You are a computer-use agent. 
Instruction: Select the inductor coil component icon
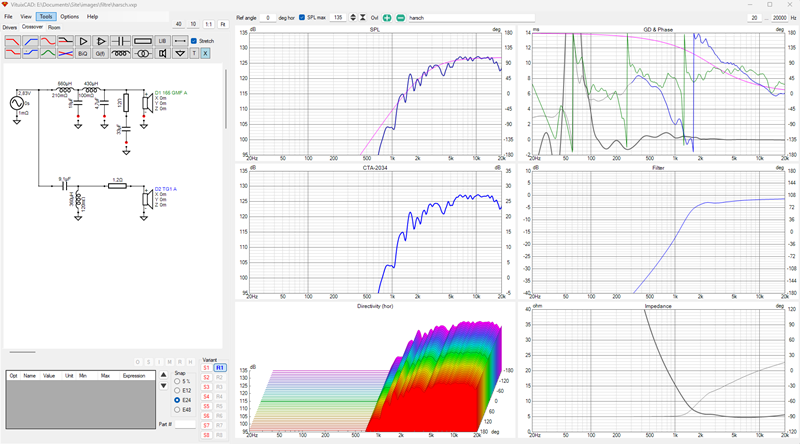click(120, 53)
